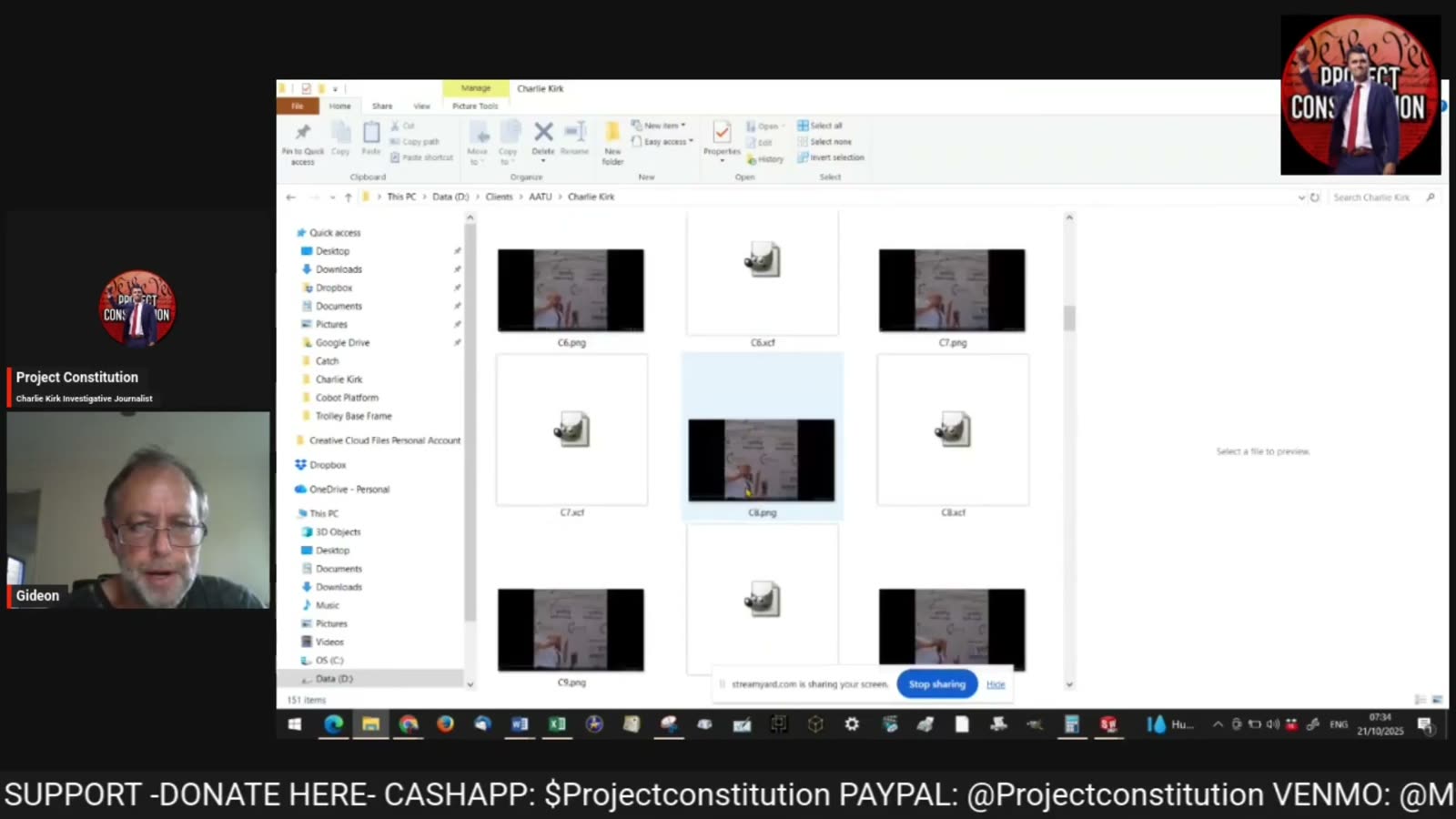The height and width of the screenshot is (819, 1456).
Task: Open Word from the taskbar
Action: (520, 723)
